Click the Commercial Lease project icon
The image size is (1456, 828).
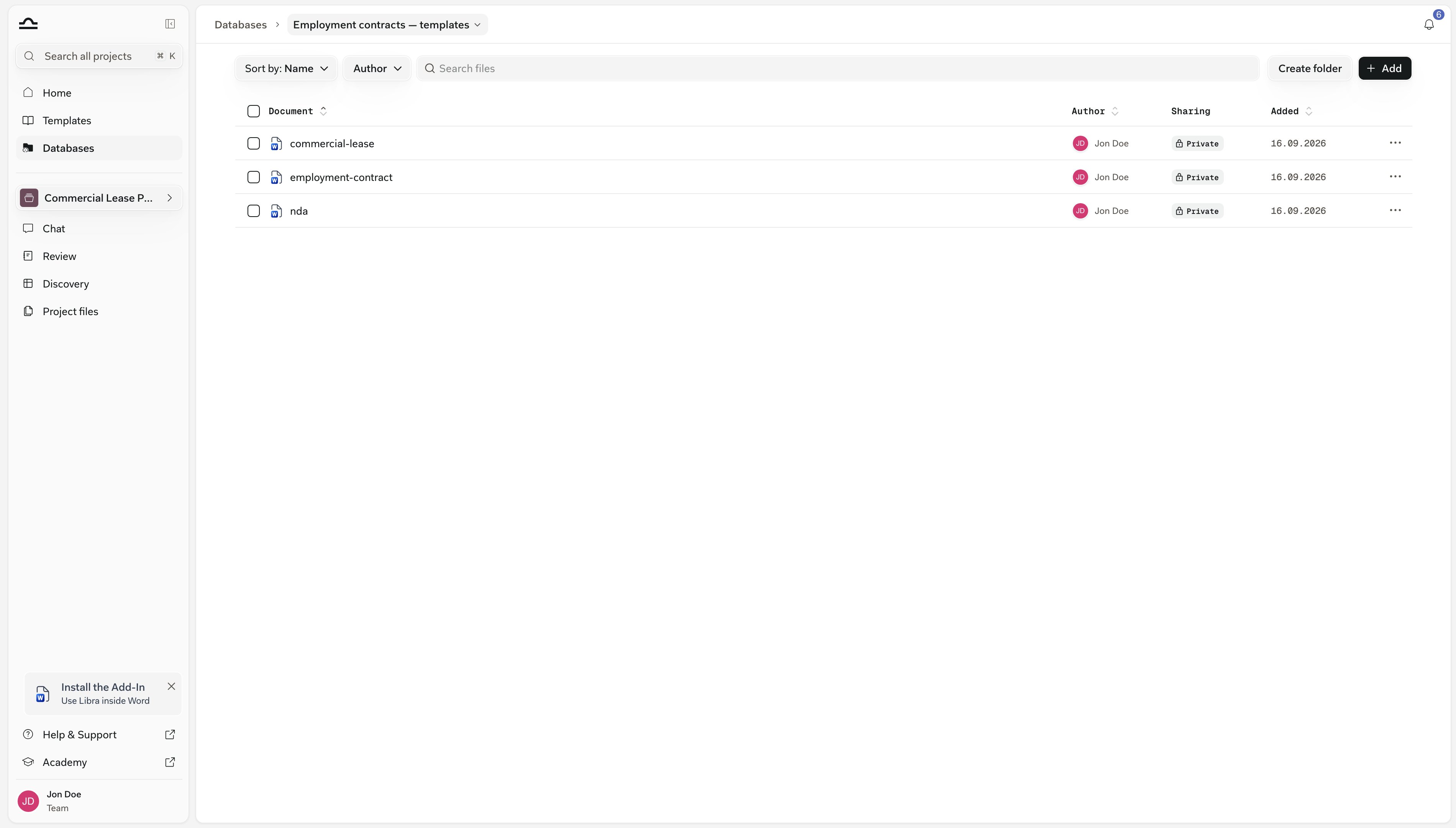(x=29, y=198)
